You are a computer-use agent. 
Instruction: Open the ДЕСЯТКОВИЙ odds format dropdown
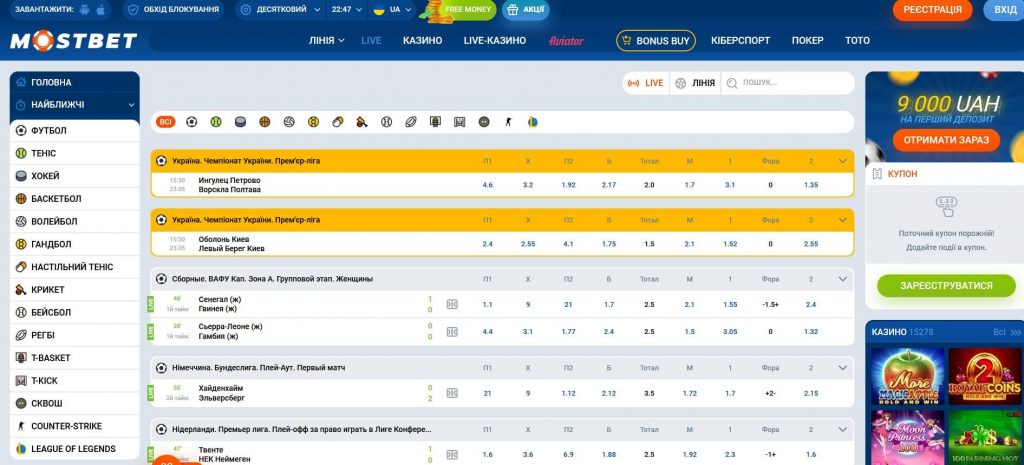coord(281,10)
